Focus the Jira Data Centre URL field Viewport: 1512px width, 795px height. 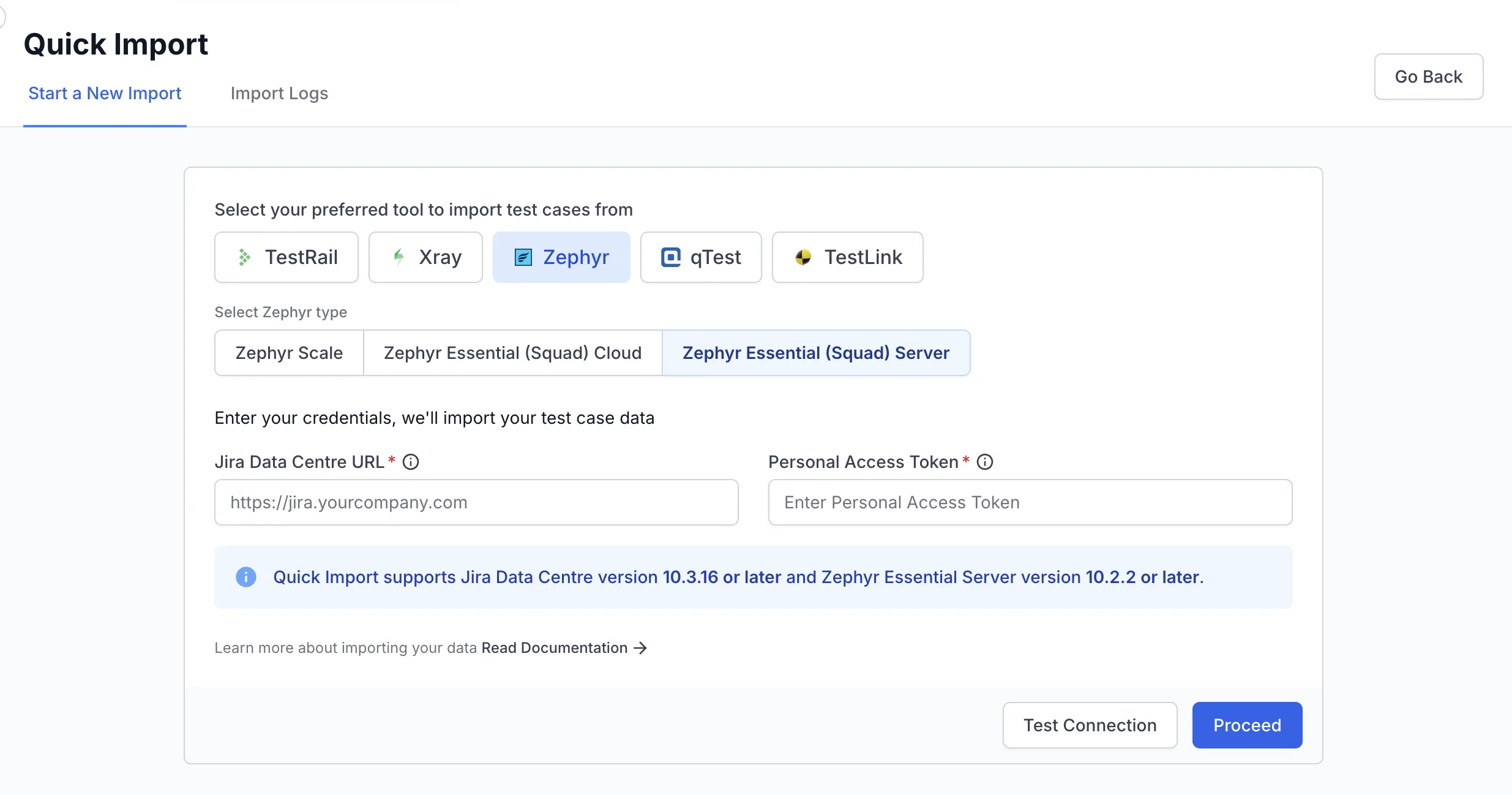tap(476, 502)
